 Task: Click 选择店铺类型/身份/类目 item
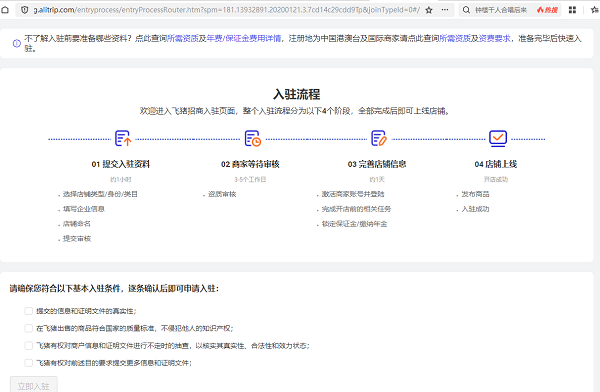click(x=100, y=194)
